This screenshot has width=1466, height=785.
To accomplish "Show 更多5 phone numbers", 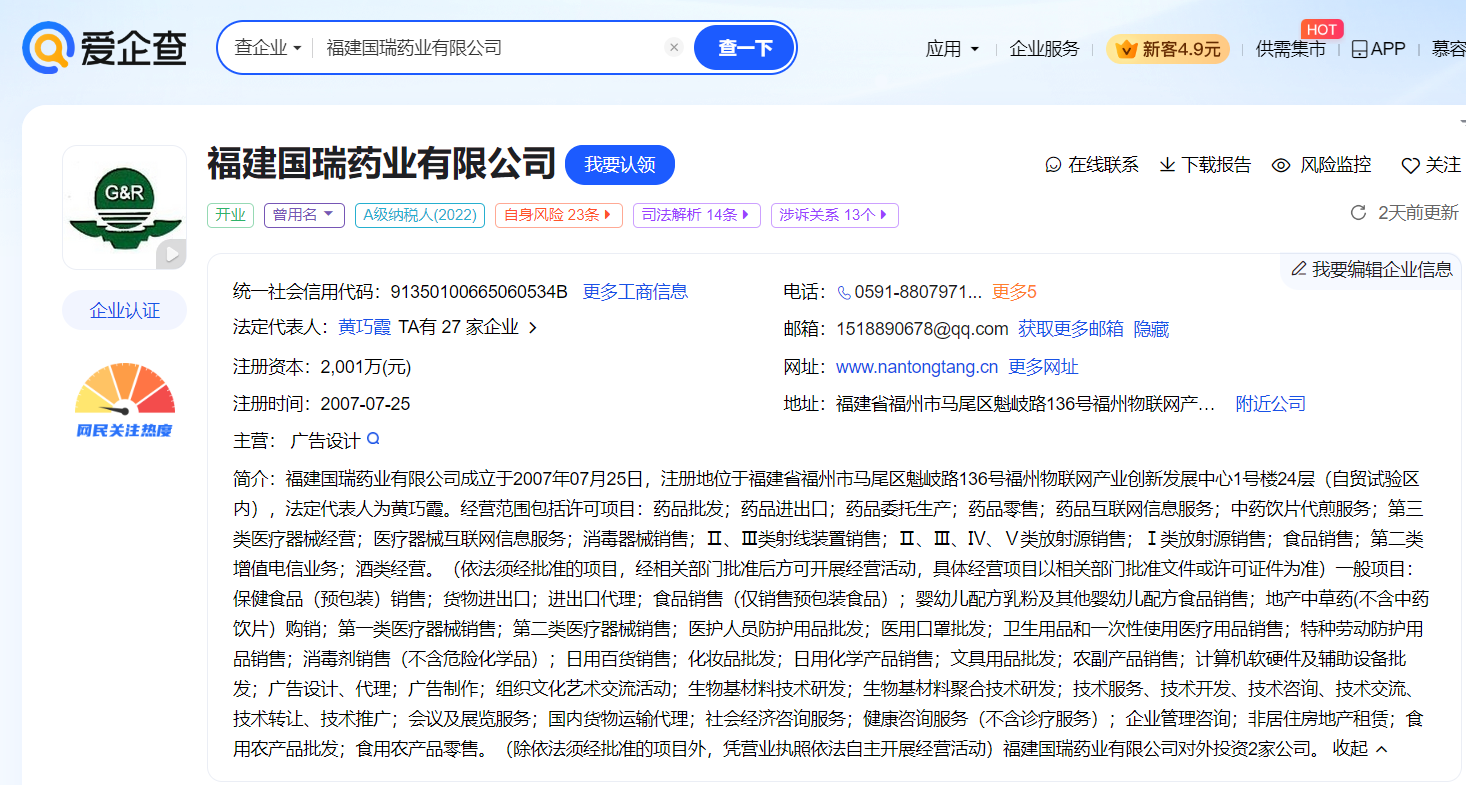I will (x=1014, y=292).
